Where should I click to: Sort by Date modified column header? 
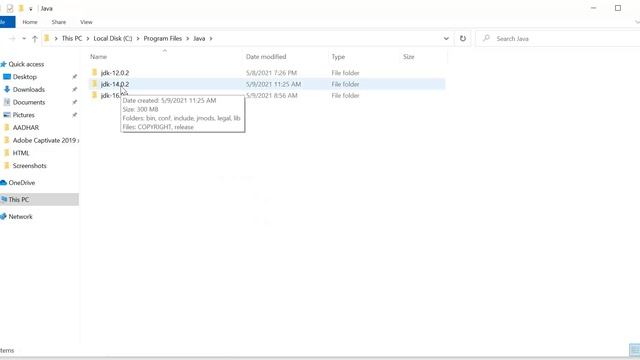point(266,57)
